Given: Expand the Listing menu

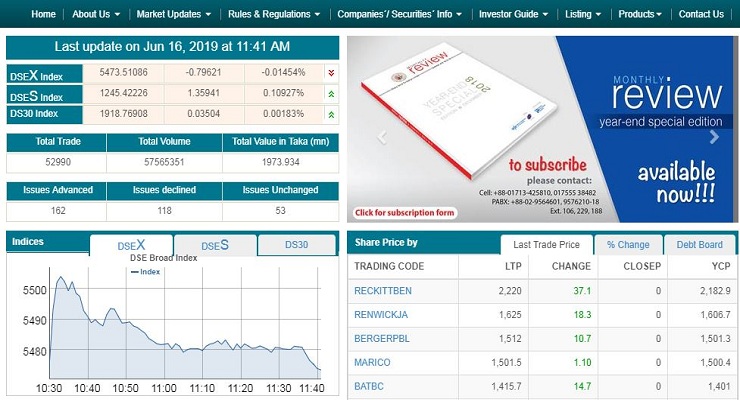Looking at the screenshot, I should (583, 14).
